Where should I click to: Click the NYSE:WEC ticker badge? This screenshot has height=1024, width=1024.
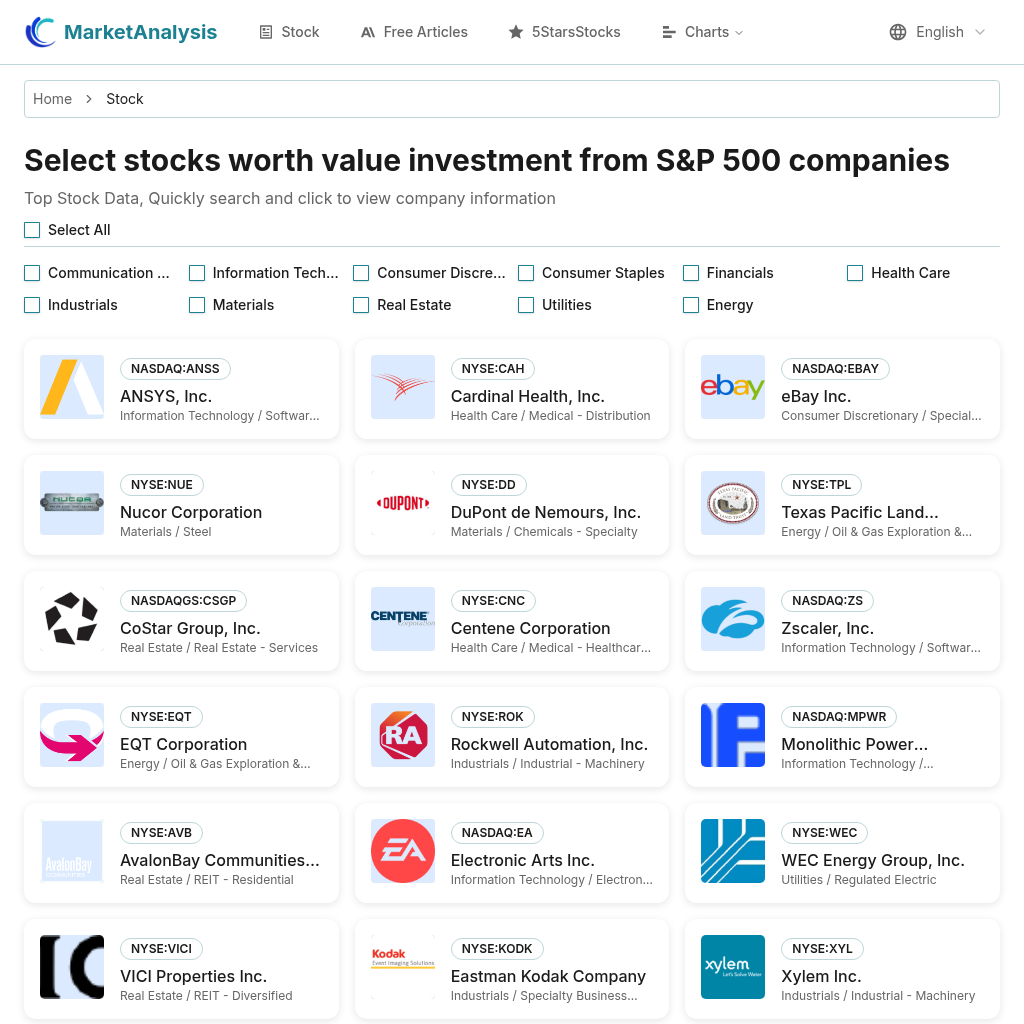[x=824, y=833]
